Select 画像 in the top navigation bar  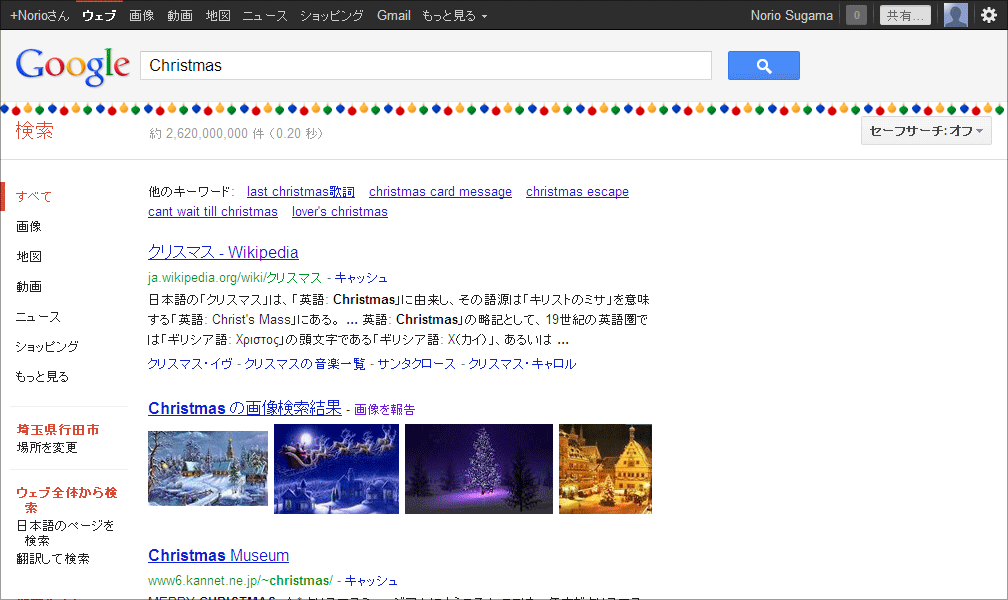[x=141, y=15]
